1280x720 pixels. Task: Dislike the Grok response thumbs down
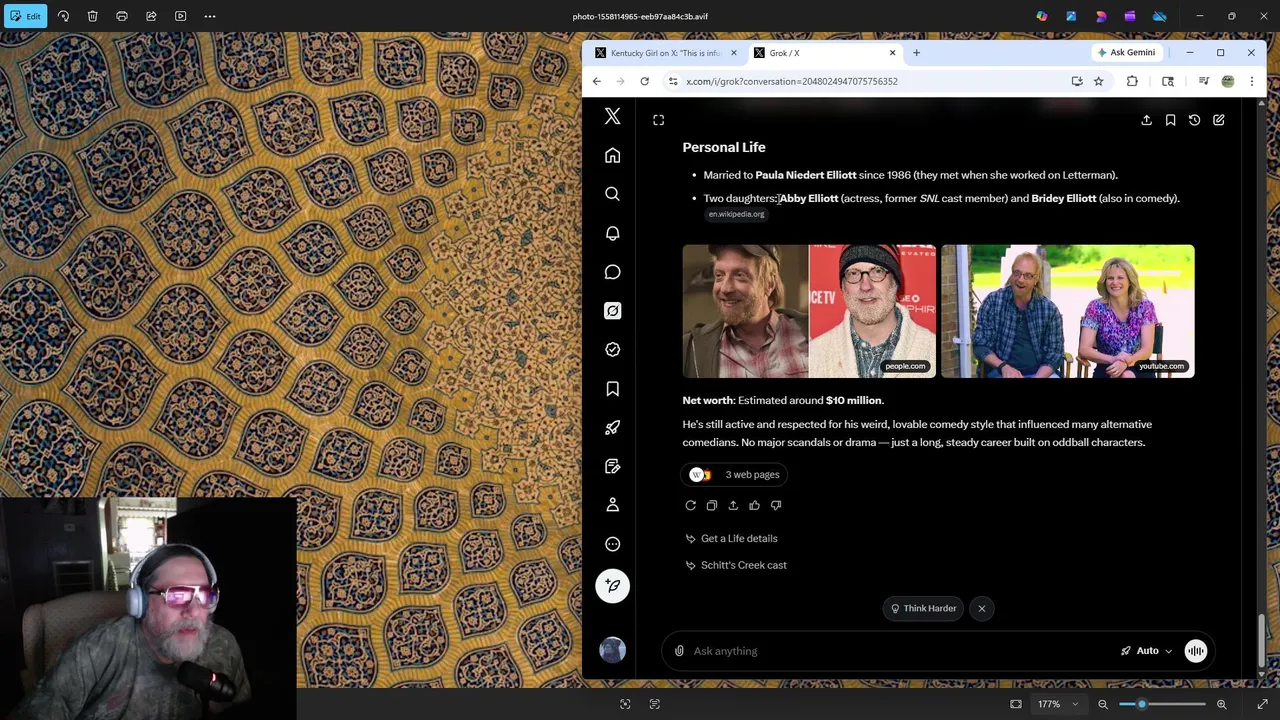(x=776, y=506)
